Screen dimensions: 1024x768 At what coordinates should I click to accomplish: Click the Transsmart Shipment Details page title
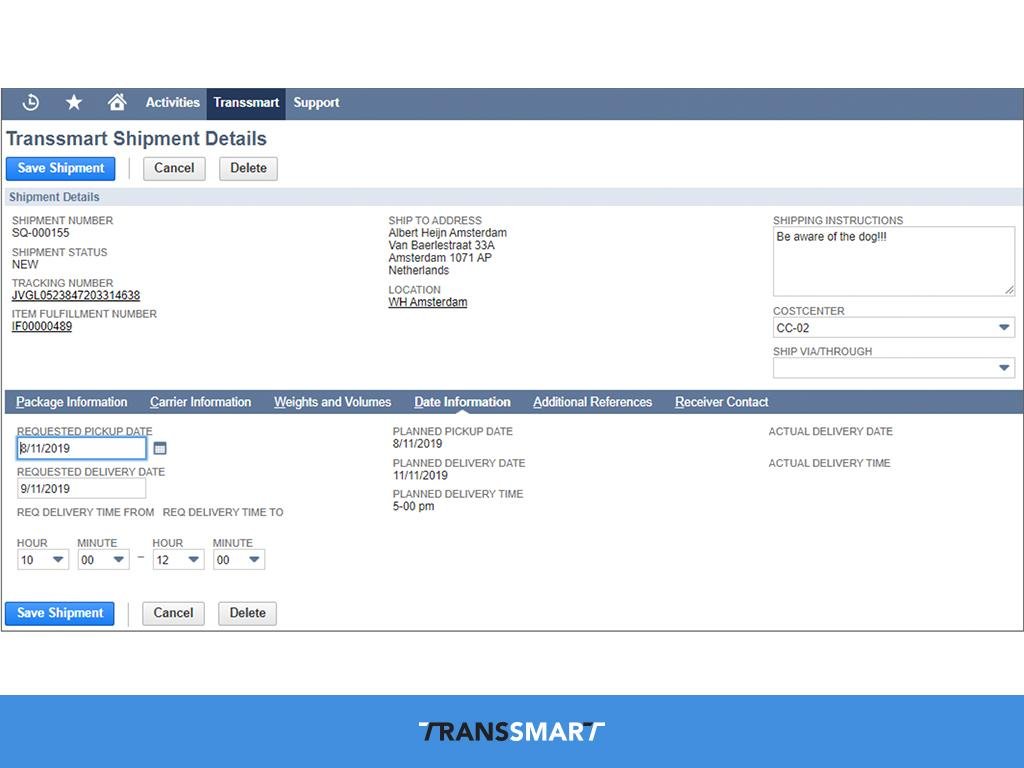tap(136, 138)
